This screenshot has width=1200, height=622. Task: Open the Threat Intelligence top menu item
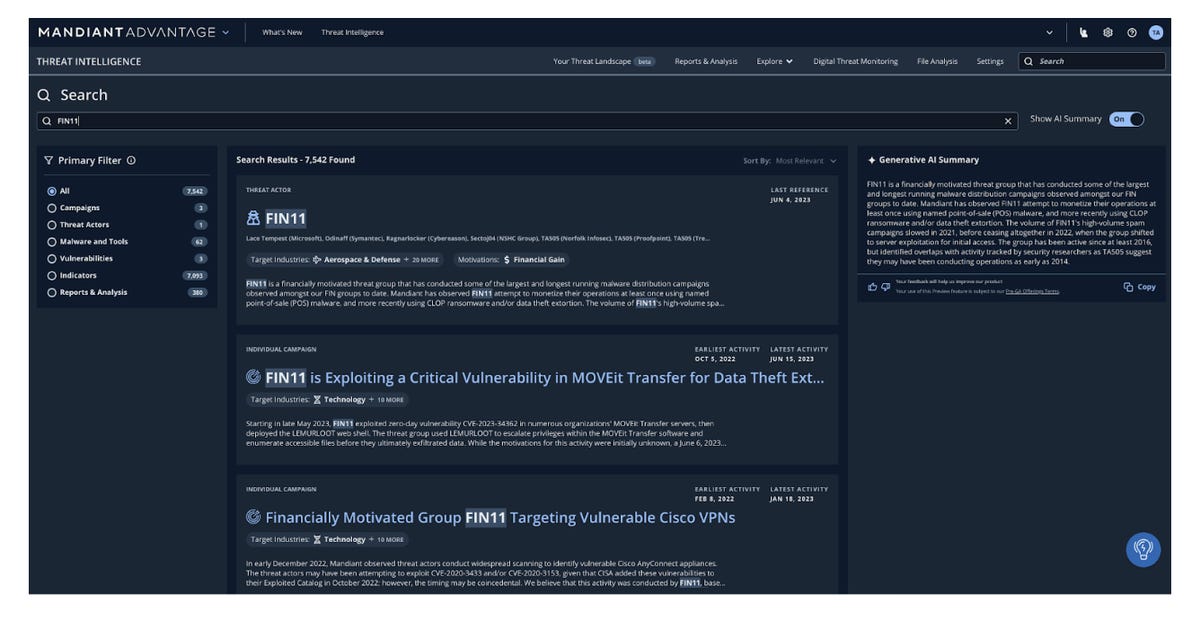click(x=352, y=32)
